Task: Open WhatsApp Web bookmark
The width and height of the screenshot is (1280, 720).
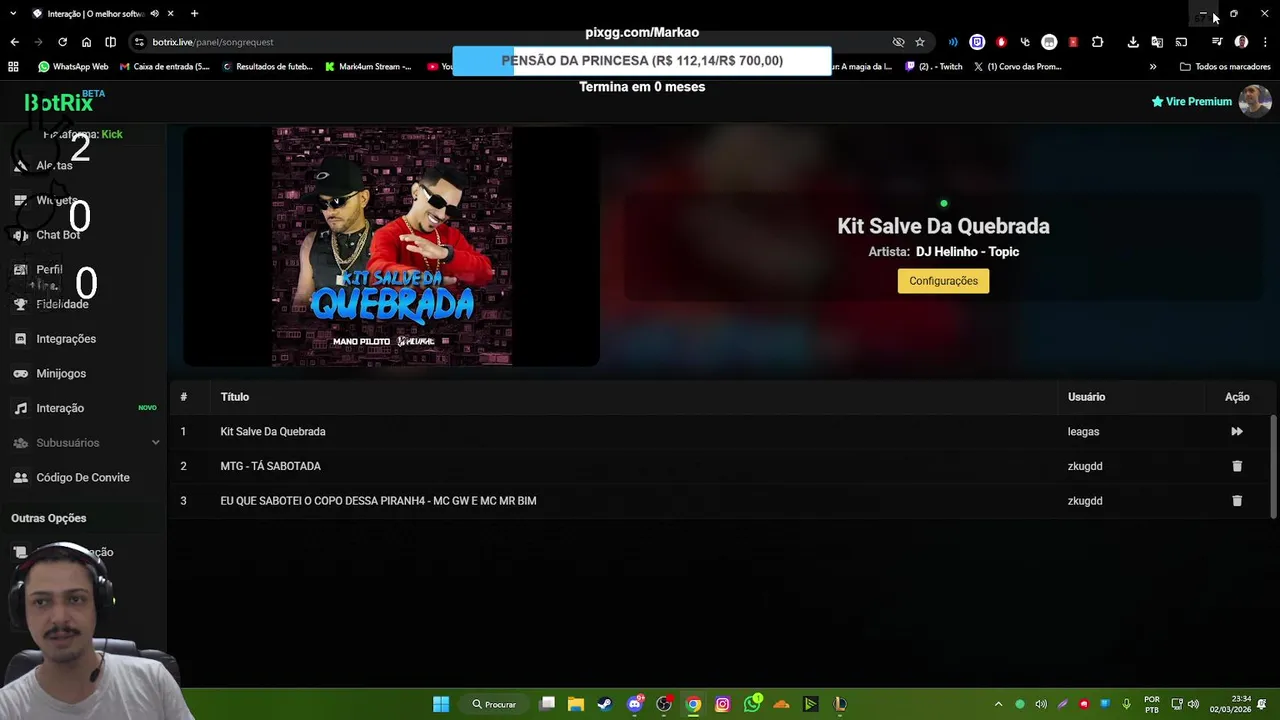Action: tap(73, 67)
